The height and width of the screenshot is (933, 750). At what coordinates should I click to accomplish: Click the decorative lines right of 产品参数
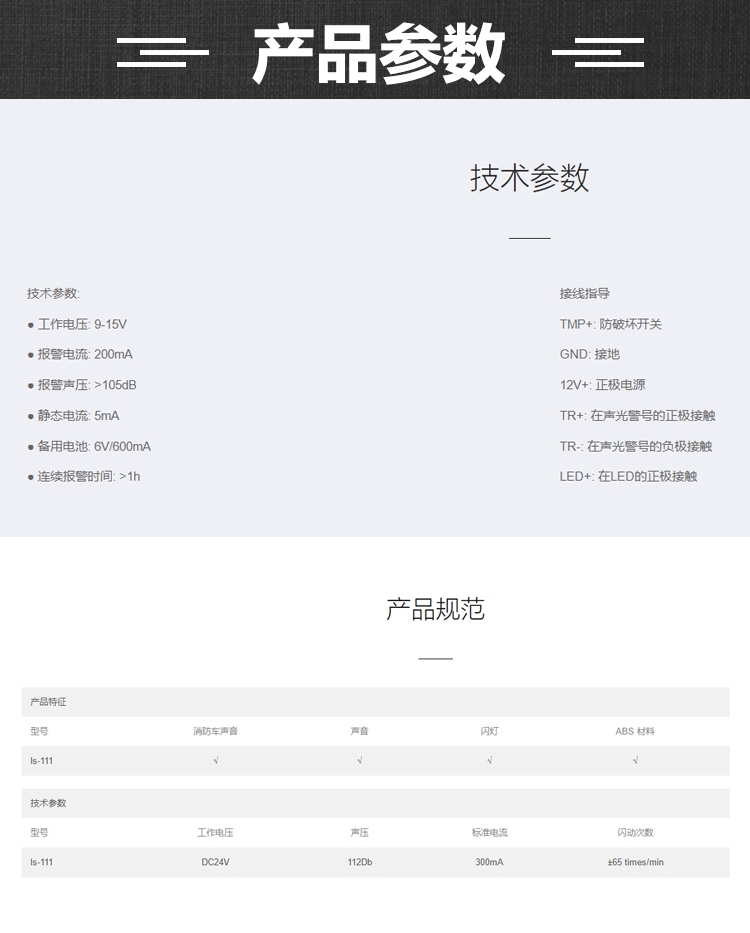(598, 52)
